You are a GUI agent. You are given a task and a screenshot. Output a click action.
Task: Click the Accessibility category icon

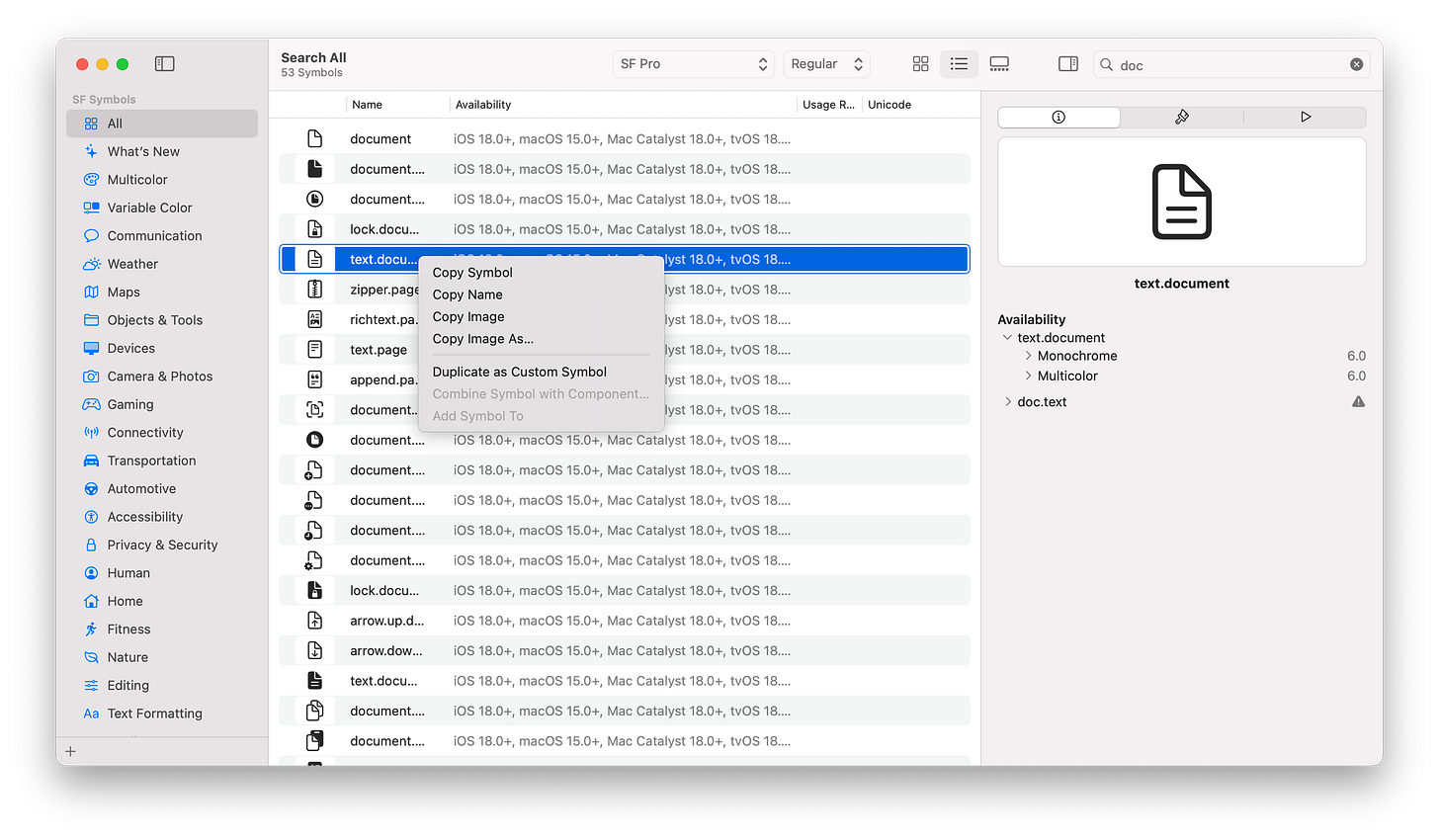click(x=91, y=517)
